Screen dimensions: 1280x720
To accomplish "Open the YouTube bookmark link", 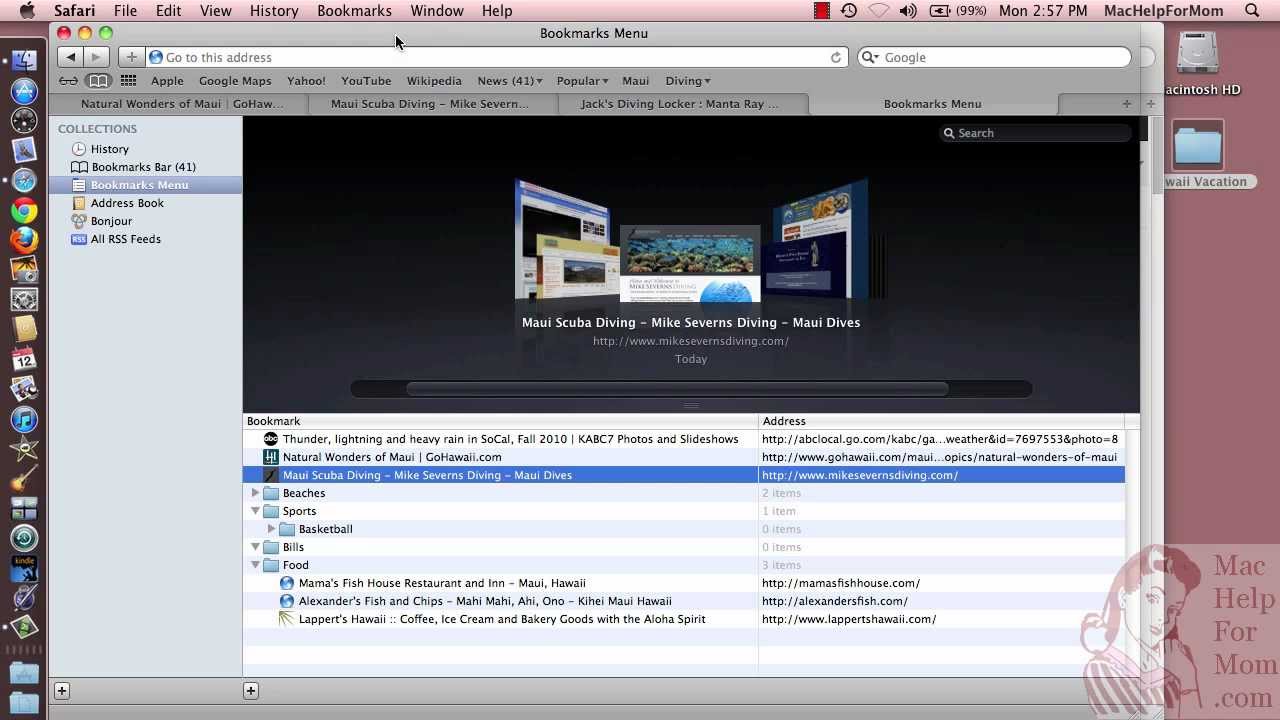I will (366, 81).
